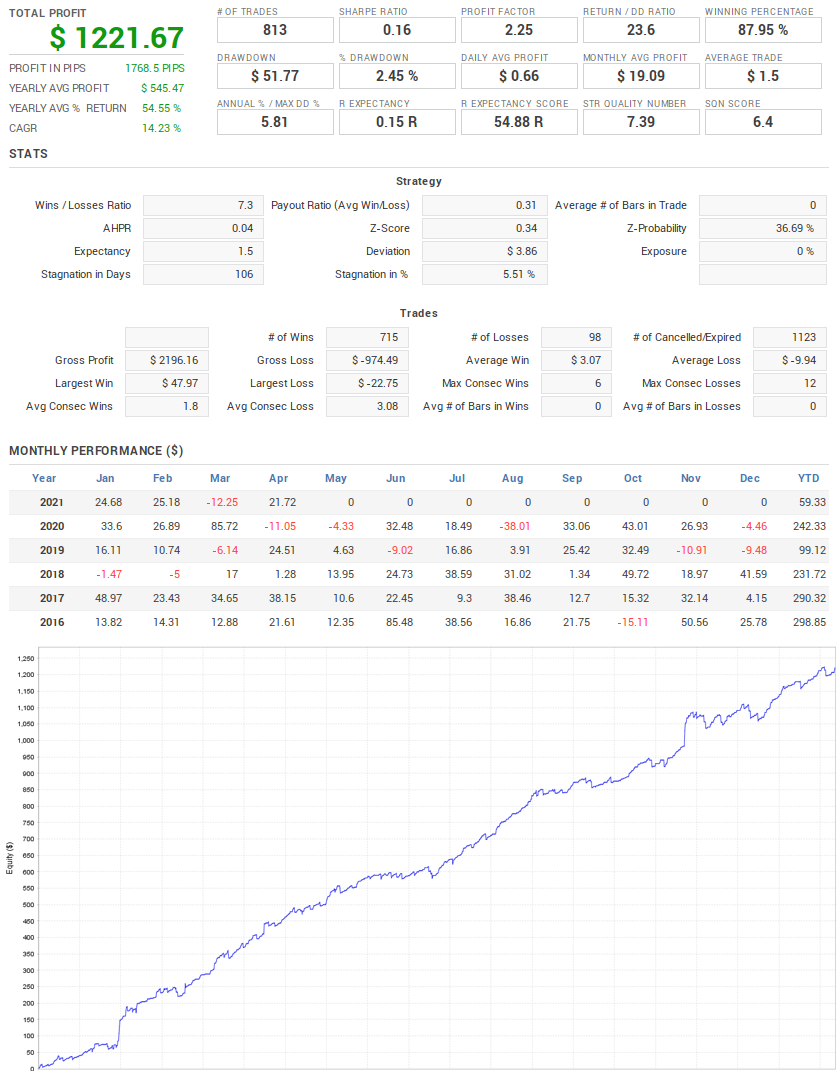Click the Equity ($) axis label
The width and height of the screenshot is (839, 1071).
point(10,857)
